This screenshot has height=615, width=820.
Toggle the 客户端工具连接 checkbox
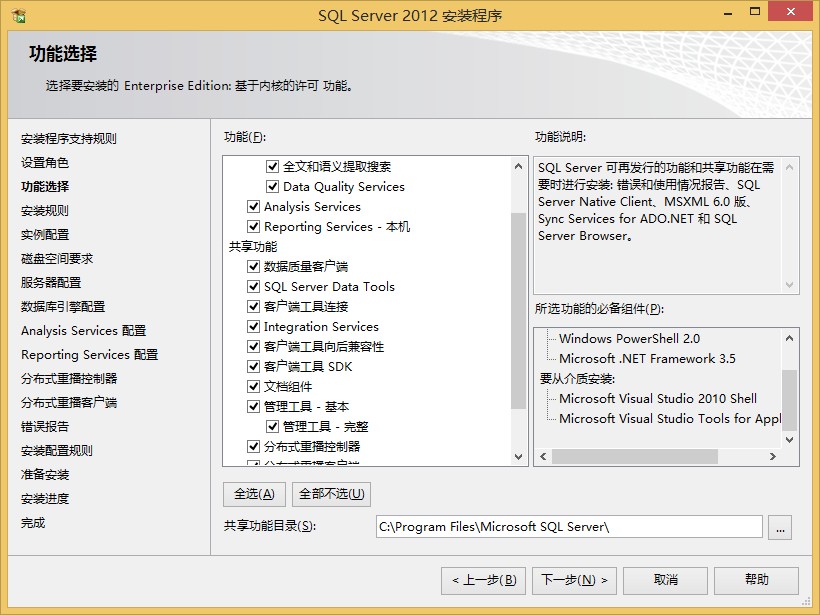pos(253,306)
